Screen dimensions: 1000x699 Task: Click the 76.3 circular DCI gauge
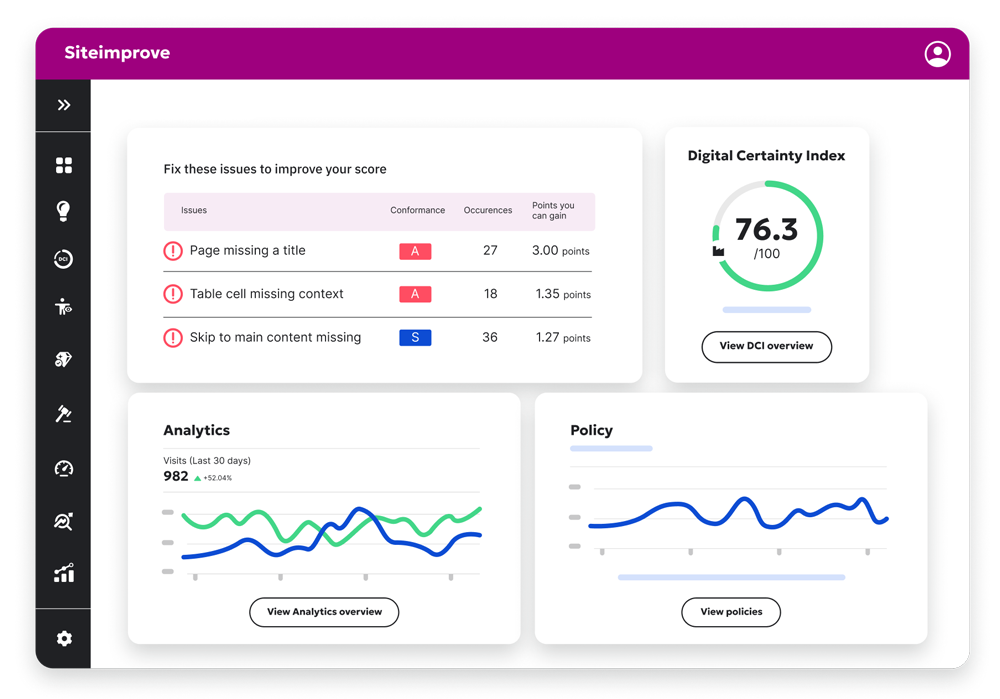click(766, 235)
